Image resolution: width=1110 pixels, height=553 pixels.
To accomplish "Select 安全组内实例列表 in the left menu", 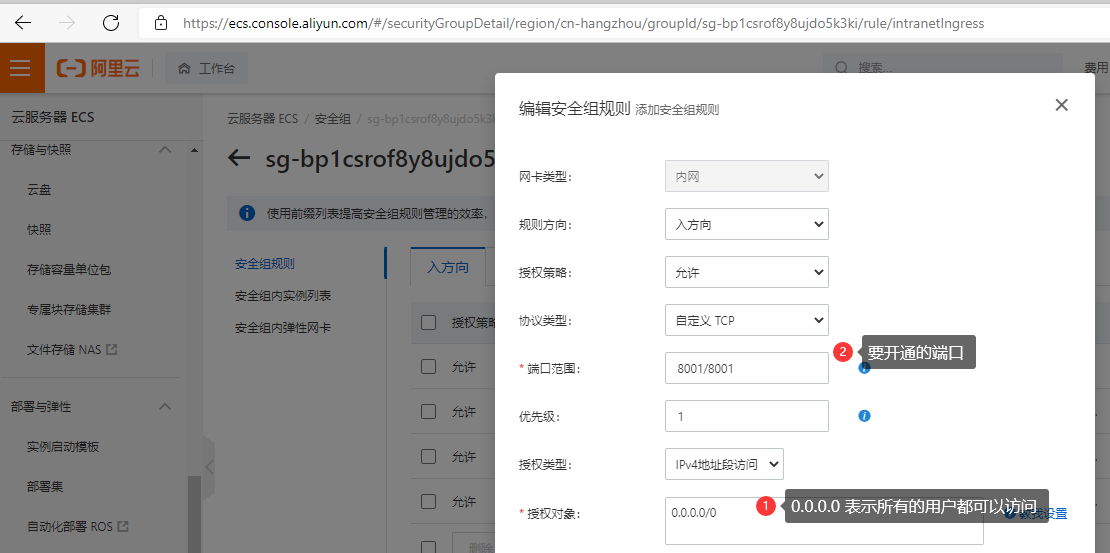I will click(283, 295).
